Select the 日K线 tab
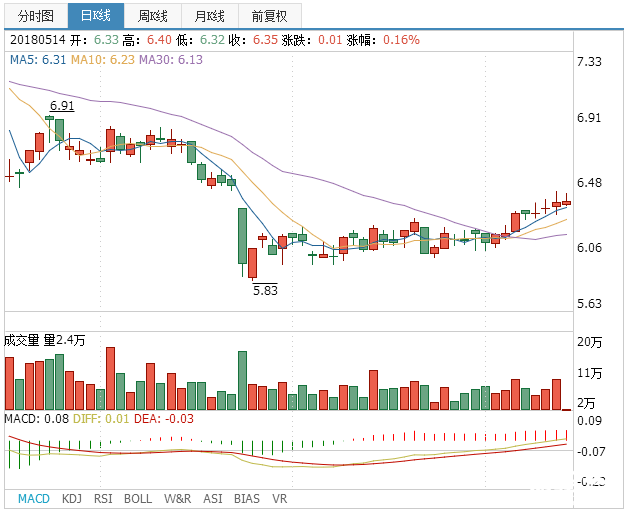 (96, 16)
